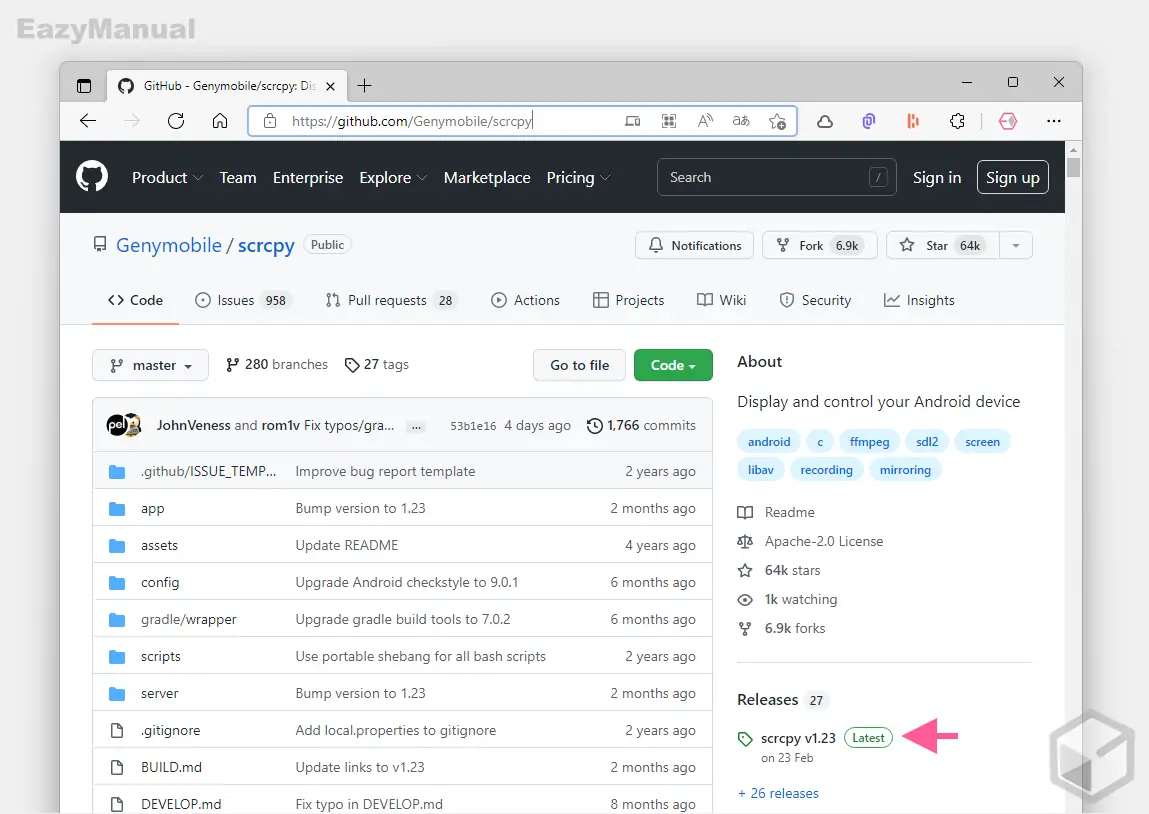The height and width of the screenshot is (814, 1149).
Task: Click the read aloud icon in address bar
Action: tap(705, 121)
